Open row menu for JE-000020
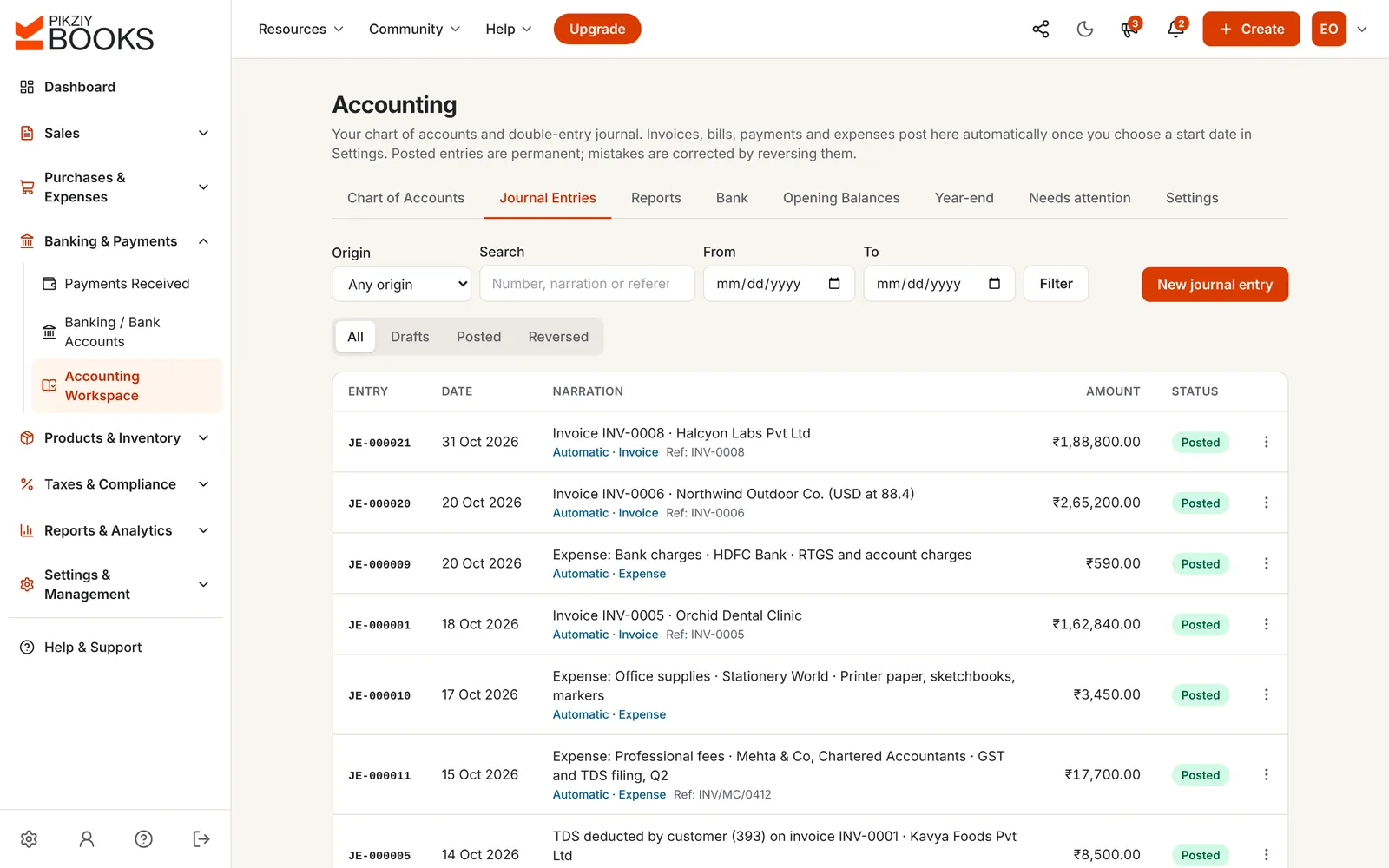 pos(1266,503)
